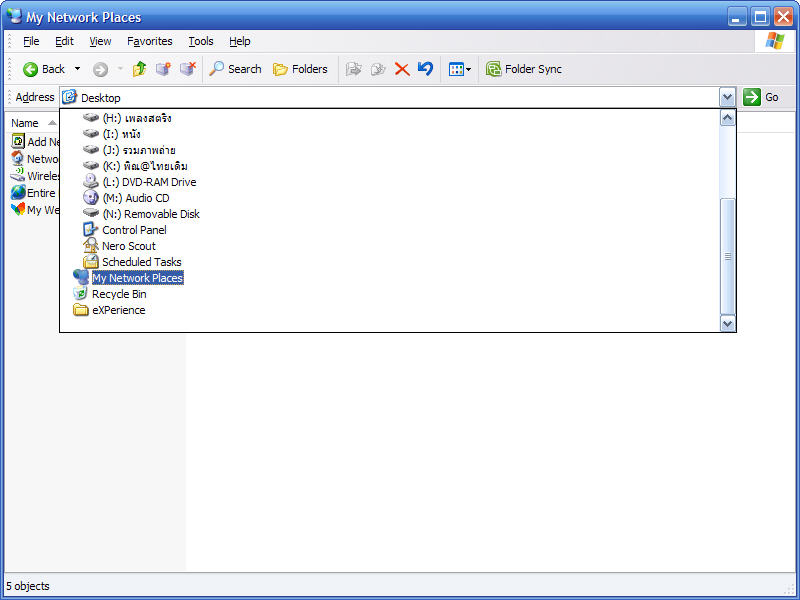800x600 pixels.
Task: Click the Scheduled Tasks icon
Action: [90, 262]
